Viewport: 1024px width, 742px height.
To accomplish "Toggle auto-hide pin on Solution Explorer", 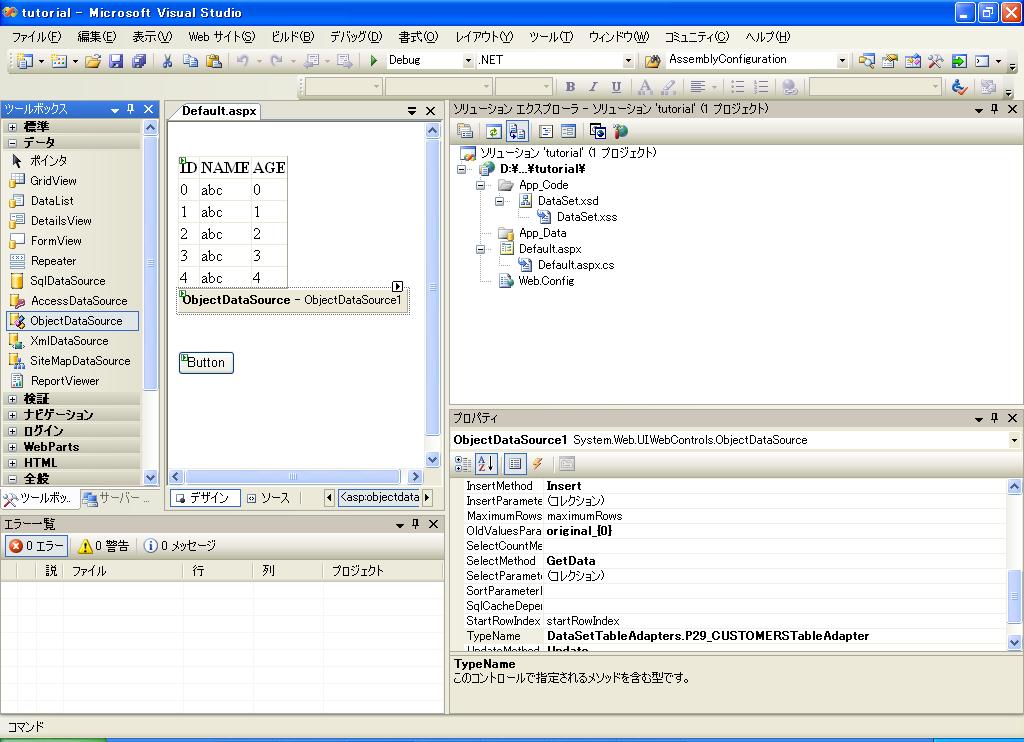I will [x=995, y=109].
